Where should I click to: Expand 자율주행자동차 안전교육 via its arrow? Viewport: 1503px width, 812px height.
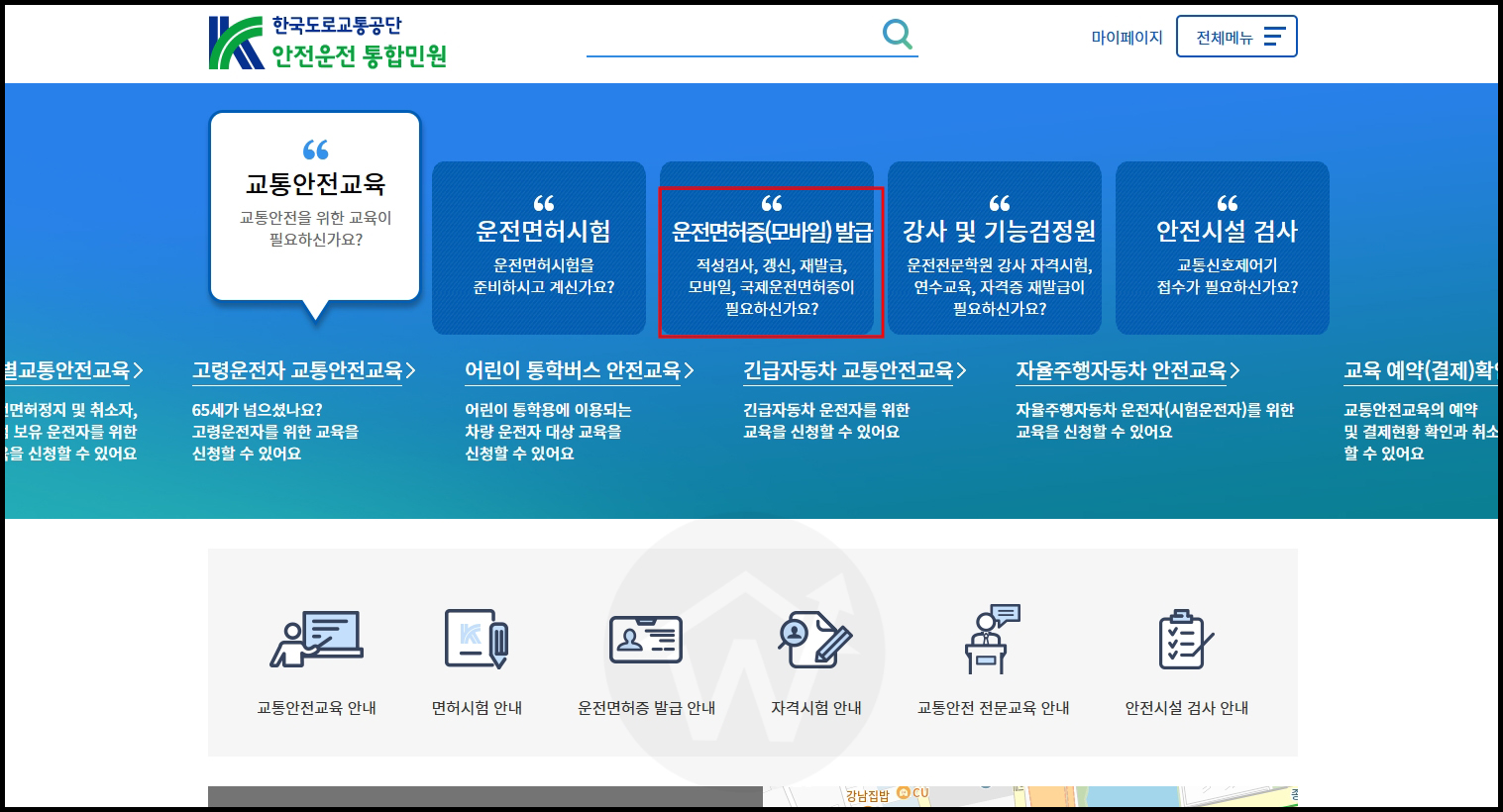(1234, 371)
